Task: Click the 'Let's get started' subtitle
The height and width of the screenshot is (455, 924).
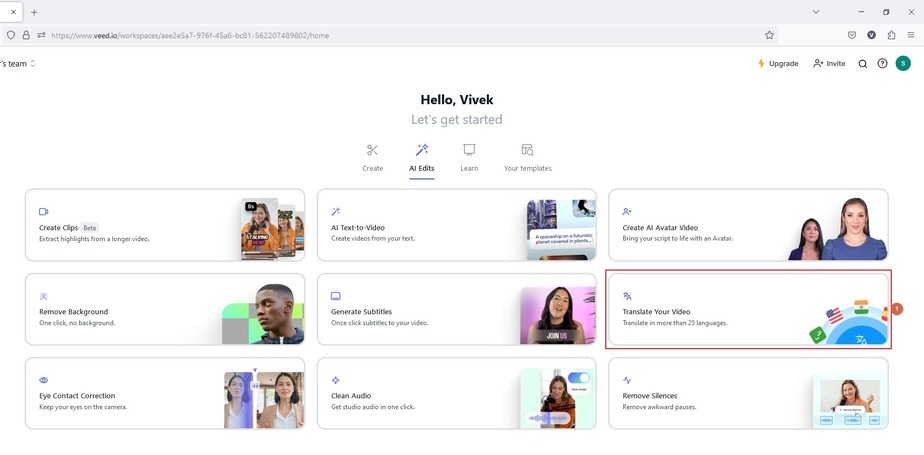Action: pyautogui.click(x=457, y=120)
